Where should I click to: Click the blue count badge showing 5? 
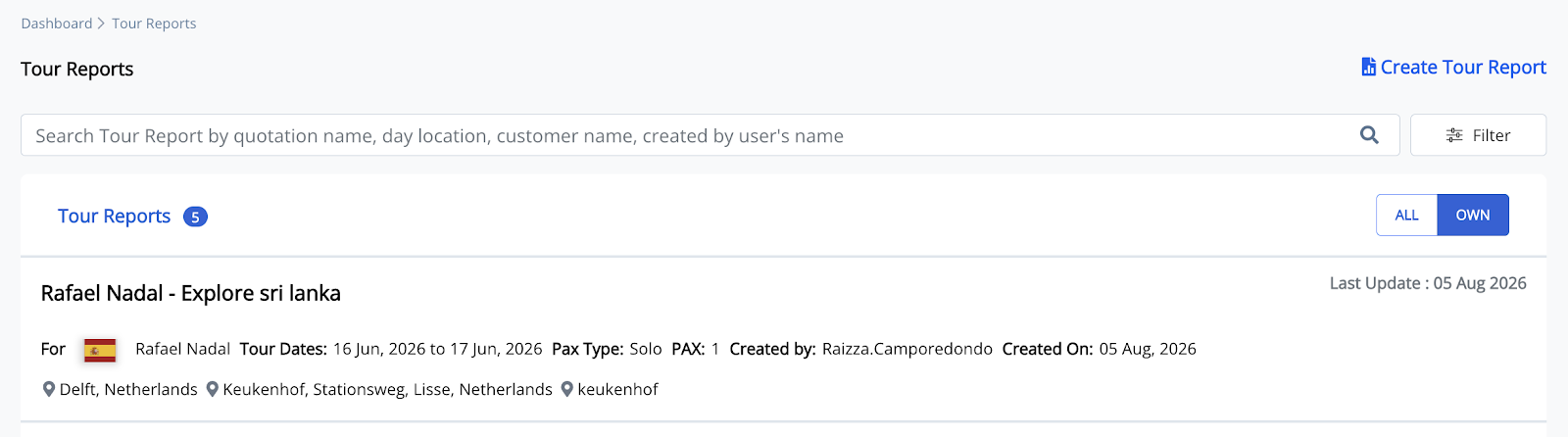pyautogui.click(x=195, y=217)
